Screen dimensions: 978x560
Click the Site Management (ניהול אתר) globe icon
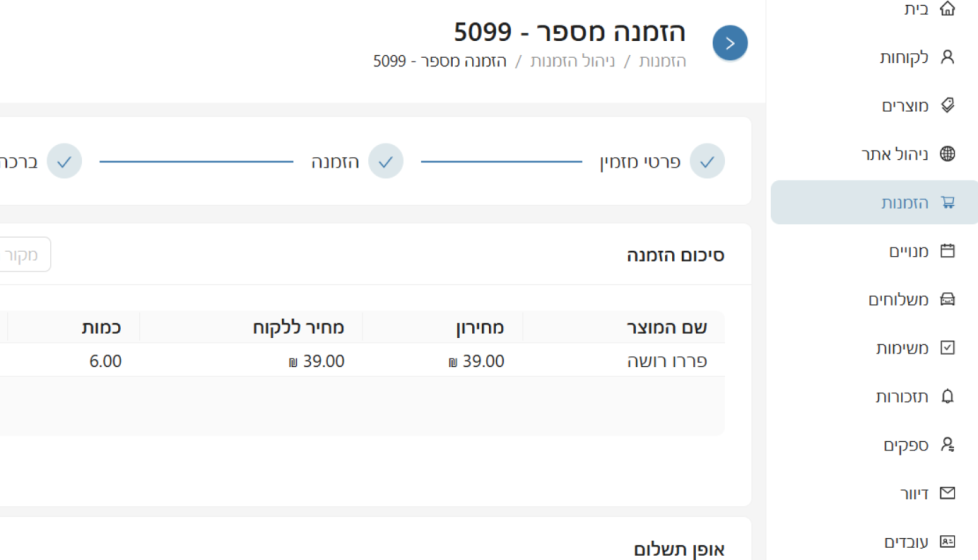(948, 154)
